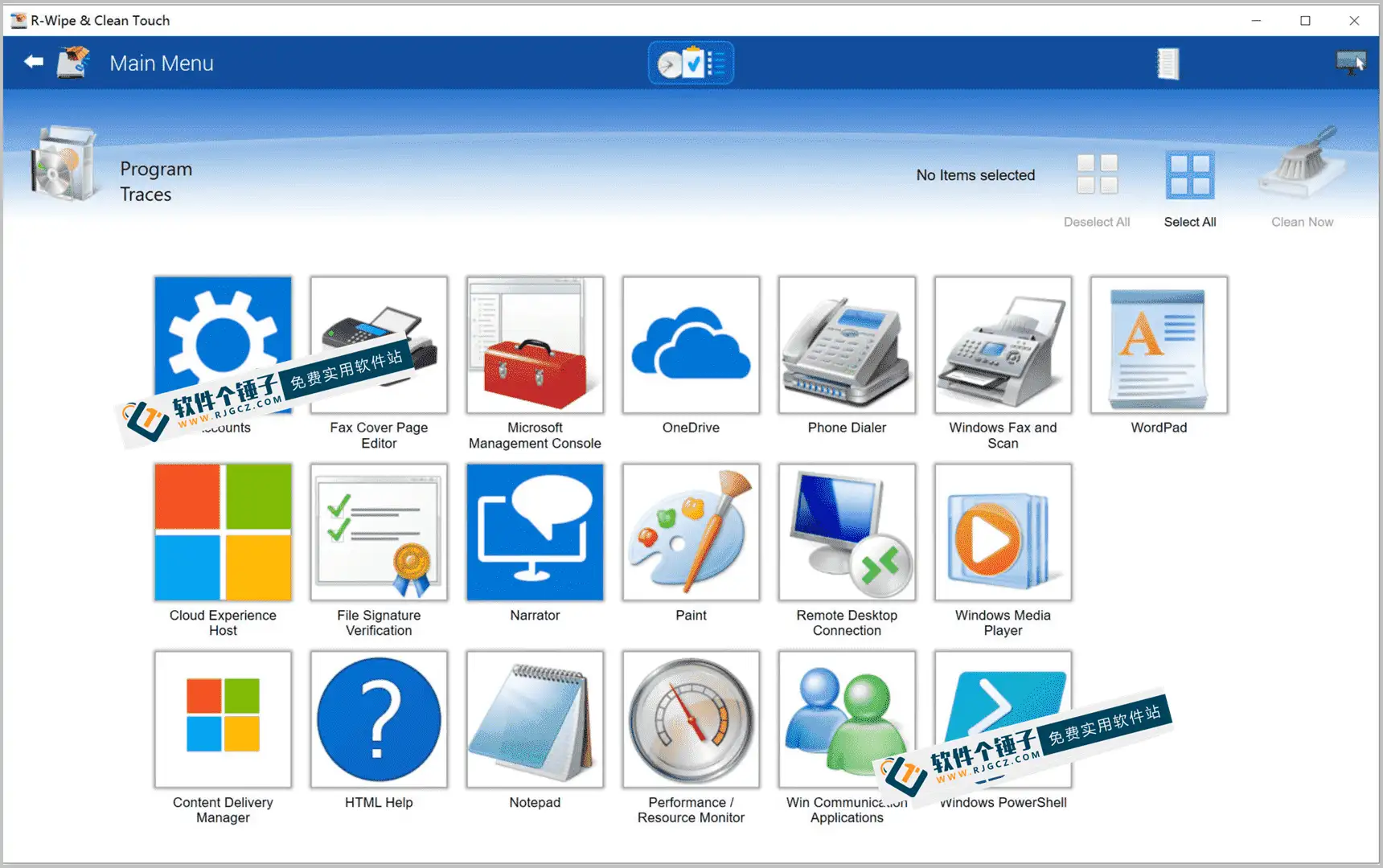Click the monitor icon in top-right corner
Screen dimensions: 1383x868
[x=1352, y=62]
